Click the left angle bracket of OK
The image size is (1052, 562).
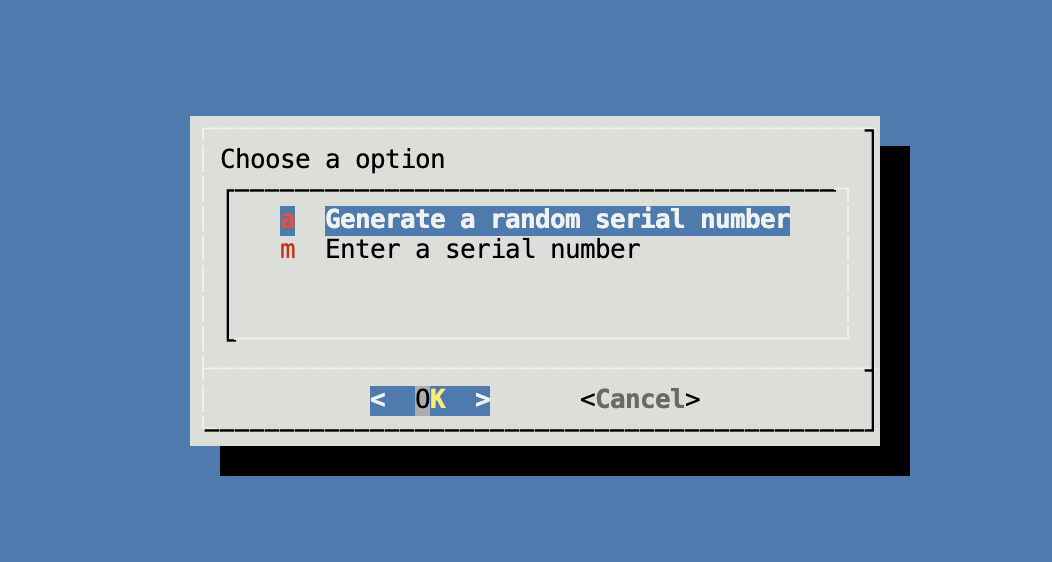(x=378, y=400)
